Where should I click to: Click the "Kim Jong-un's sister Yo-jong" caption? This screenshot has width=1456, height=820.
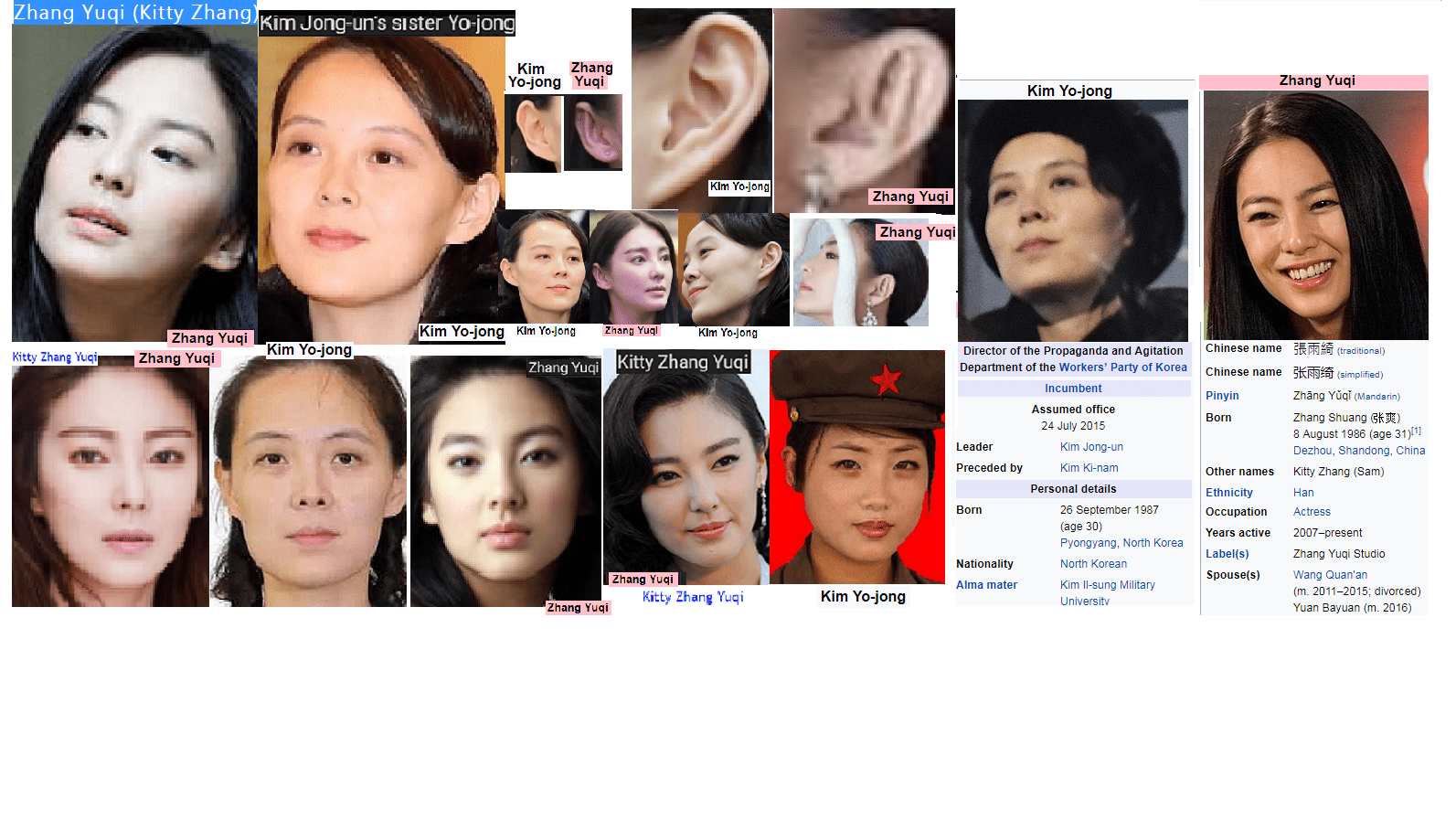(387, 24)
